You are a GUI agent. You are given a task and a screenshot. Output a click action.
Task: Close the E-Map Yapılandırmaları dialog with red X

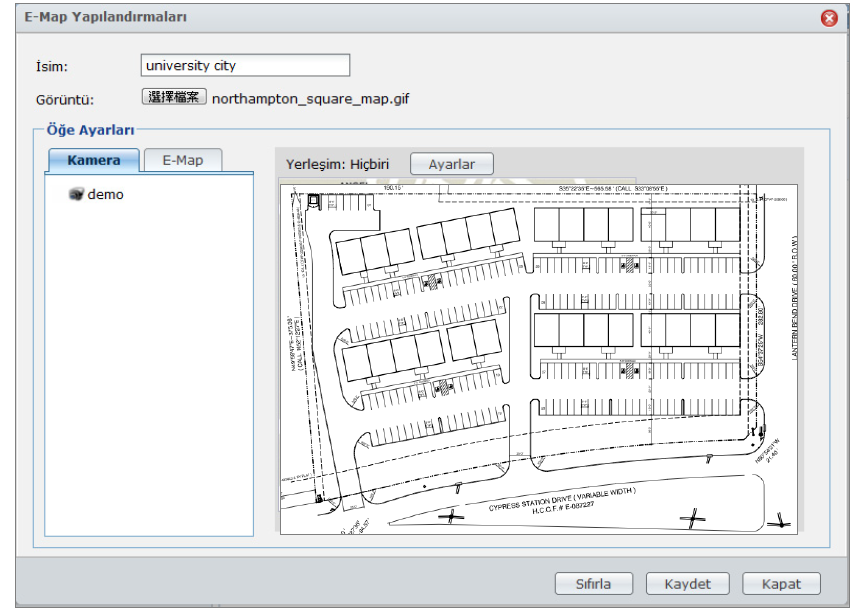pos(829,18)
